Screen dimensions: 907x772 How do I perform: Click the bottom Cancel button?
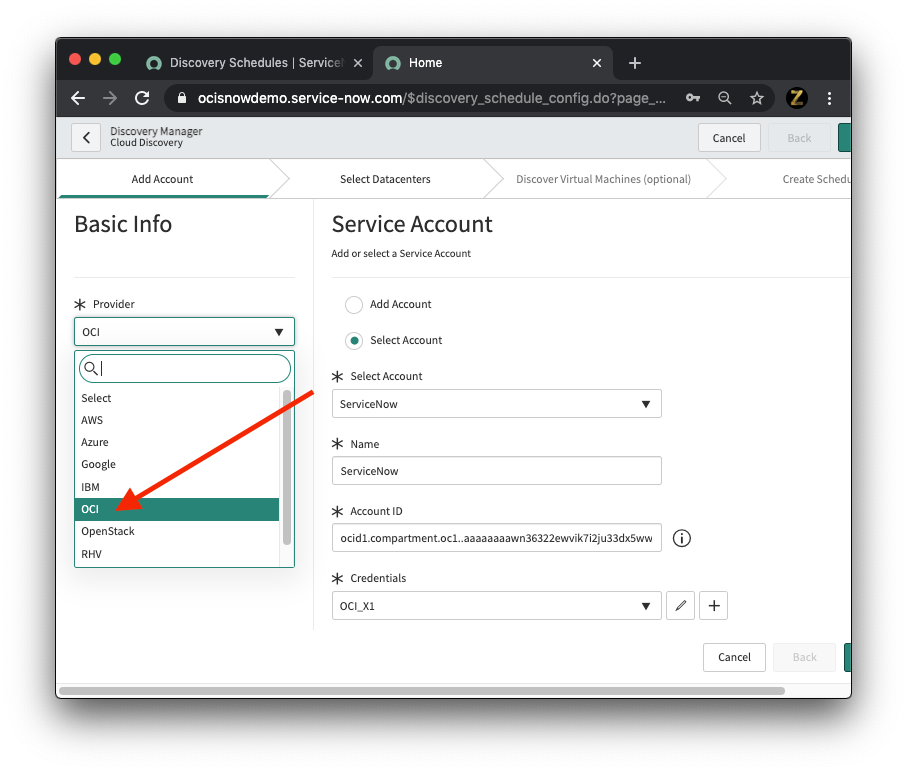(734, 657)
